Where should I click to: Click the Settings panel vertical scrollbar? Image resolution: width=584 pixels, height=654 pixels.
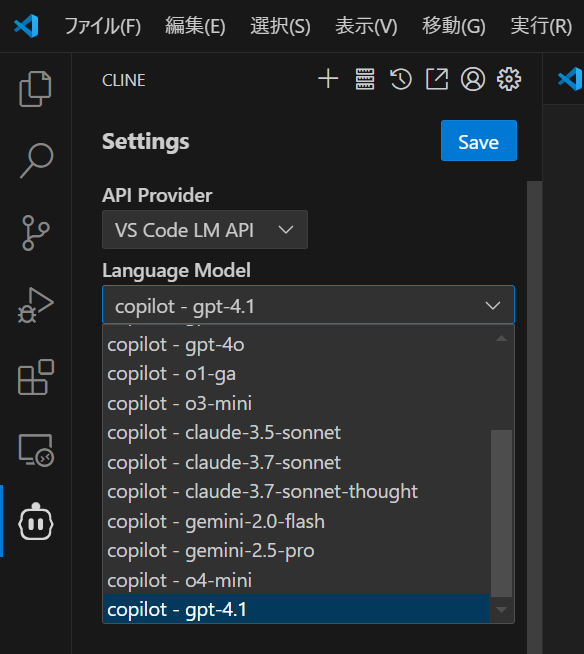point(534,417)
